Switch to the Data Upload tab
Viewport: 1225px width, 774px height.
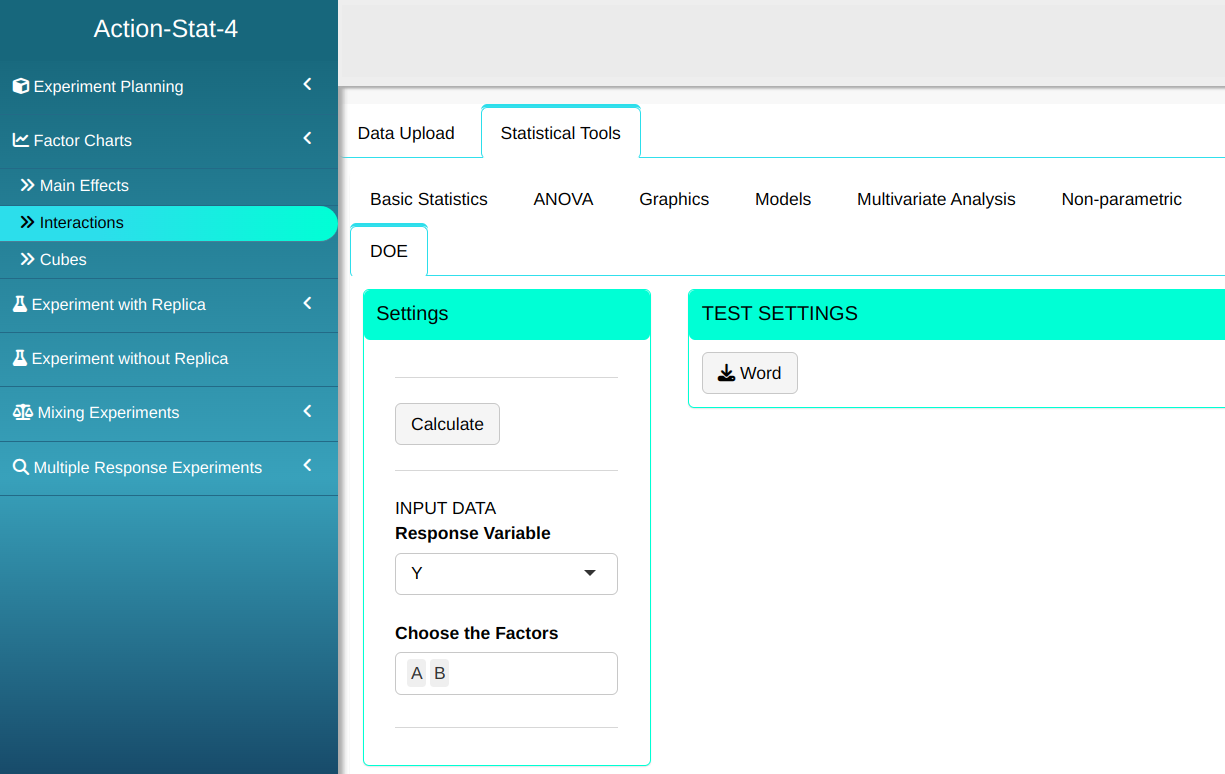point(406,133)
